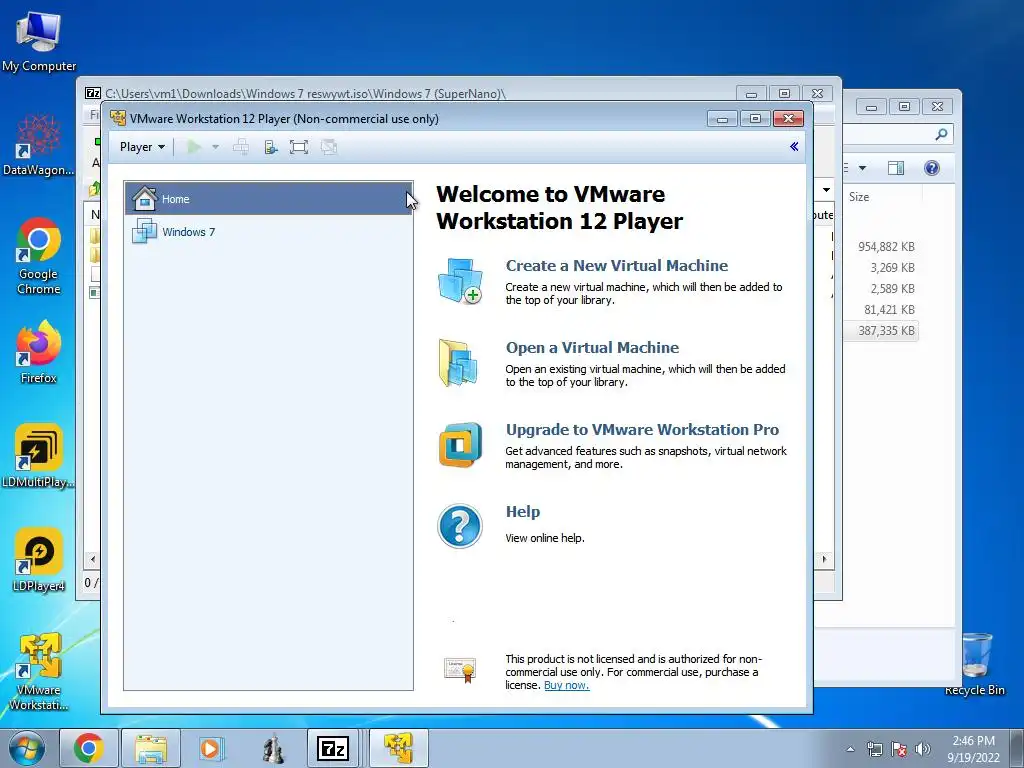Switch to 7-Zip via taskbar button
This screenshot has width=1024, height=768.
334,748
